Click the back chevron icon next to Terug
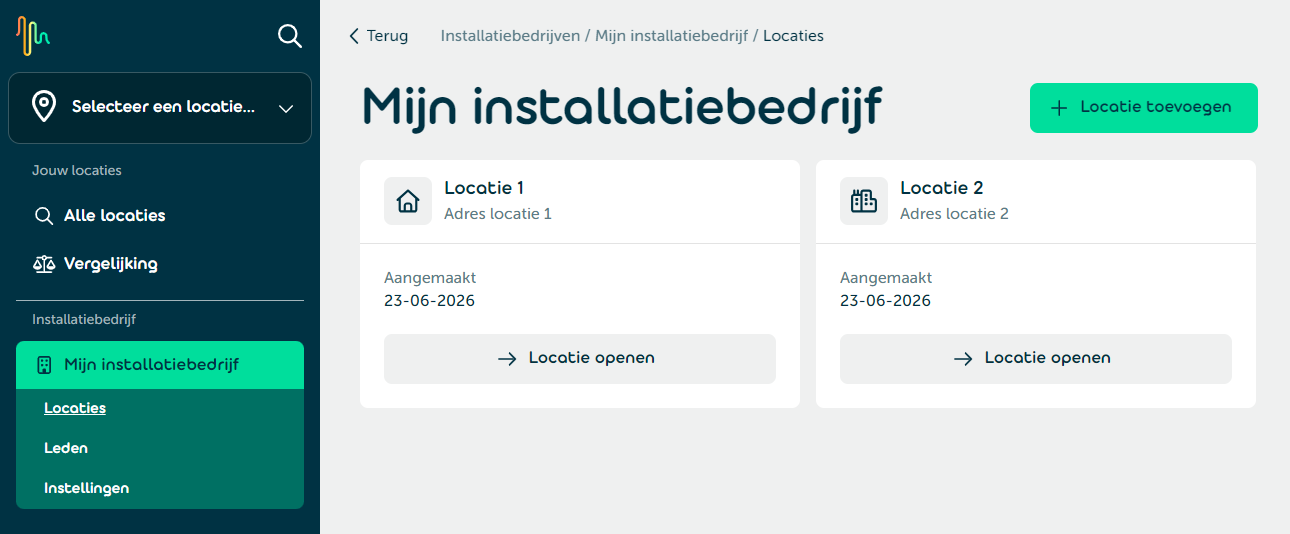1290x534 pixels. click(353, 36)
